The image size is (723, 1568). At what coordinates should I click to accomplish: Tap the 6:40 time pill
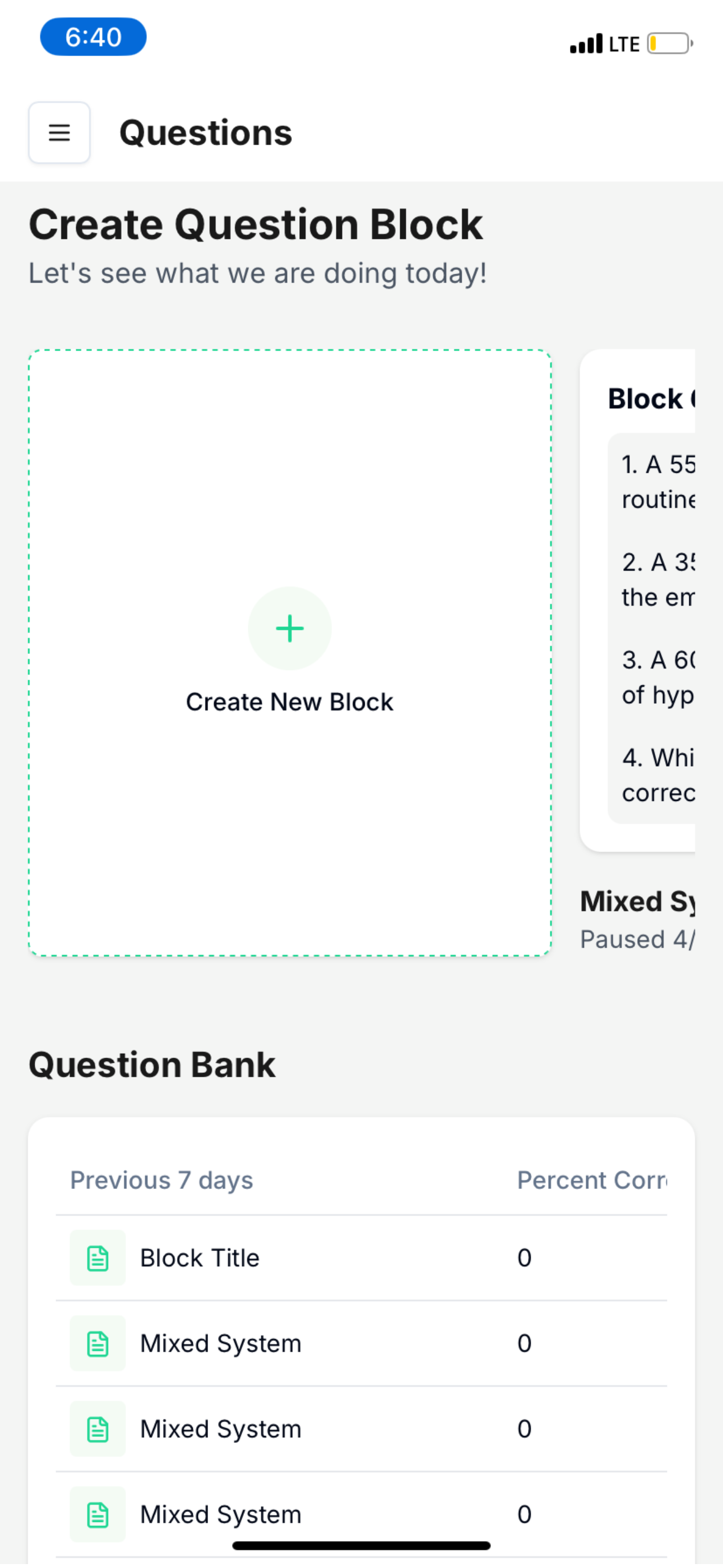[x=93, y=36]
